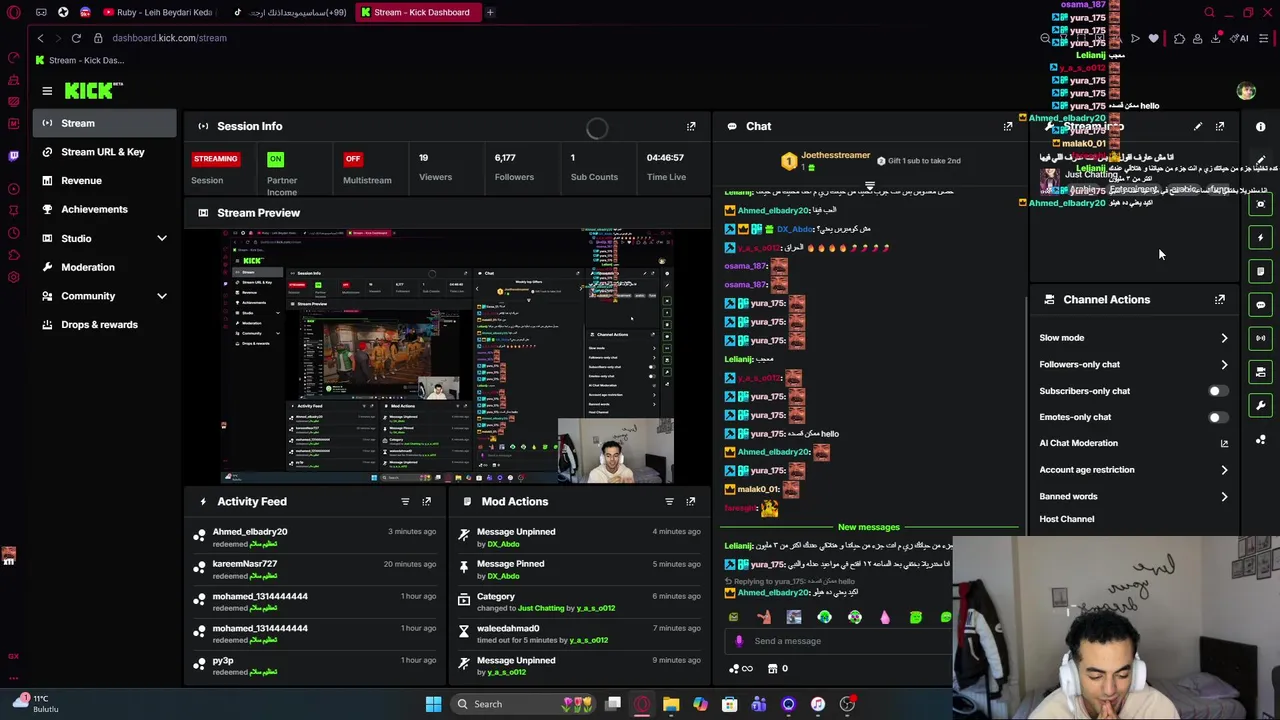Screen dimensions: 1280x720
Task: Reload the browser page
Action: click(76, 38)
